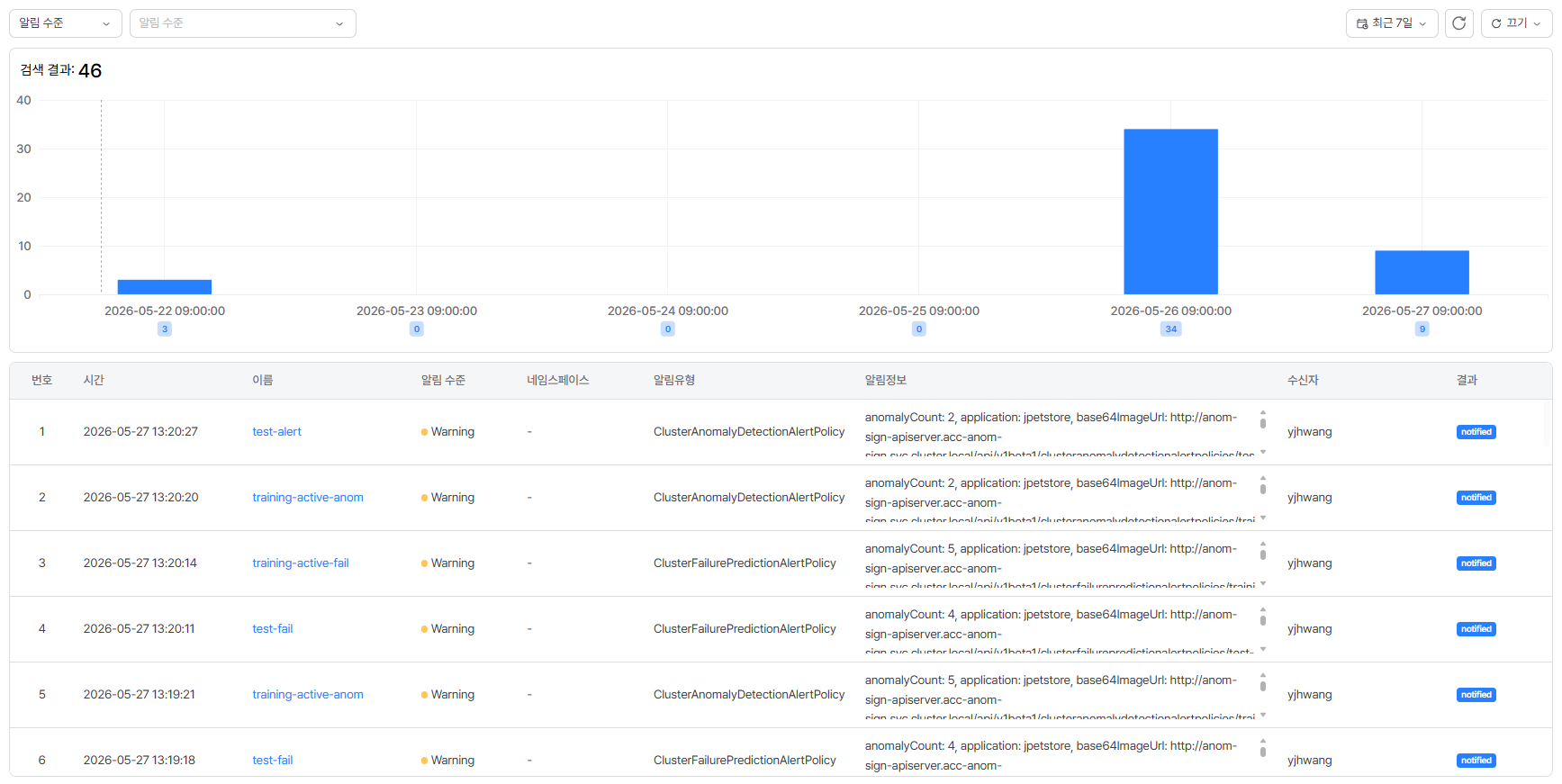1562x784 pixels.
Task: Select the chart bar for 2026-05-27
Action: click(1422, 272)
